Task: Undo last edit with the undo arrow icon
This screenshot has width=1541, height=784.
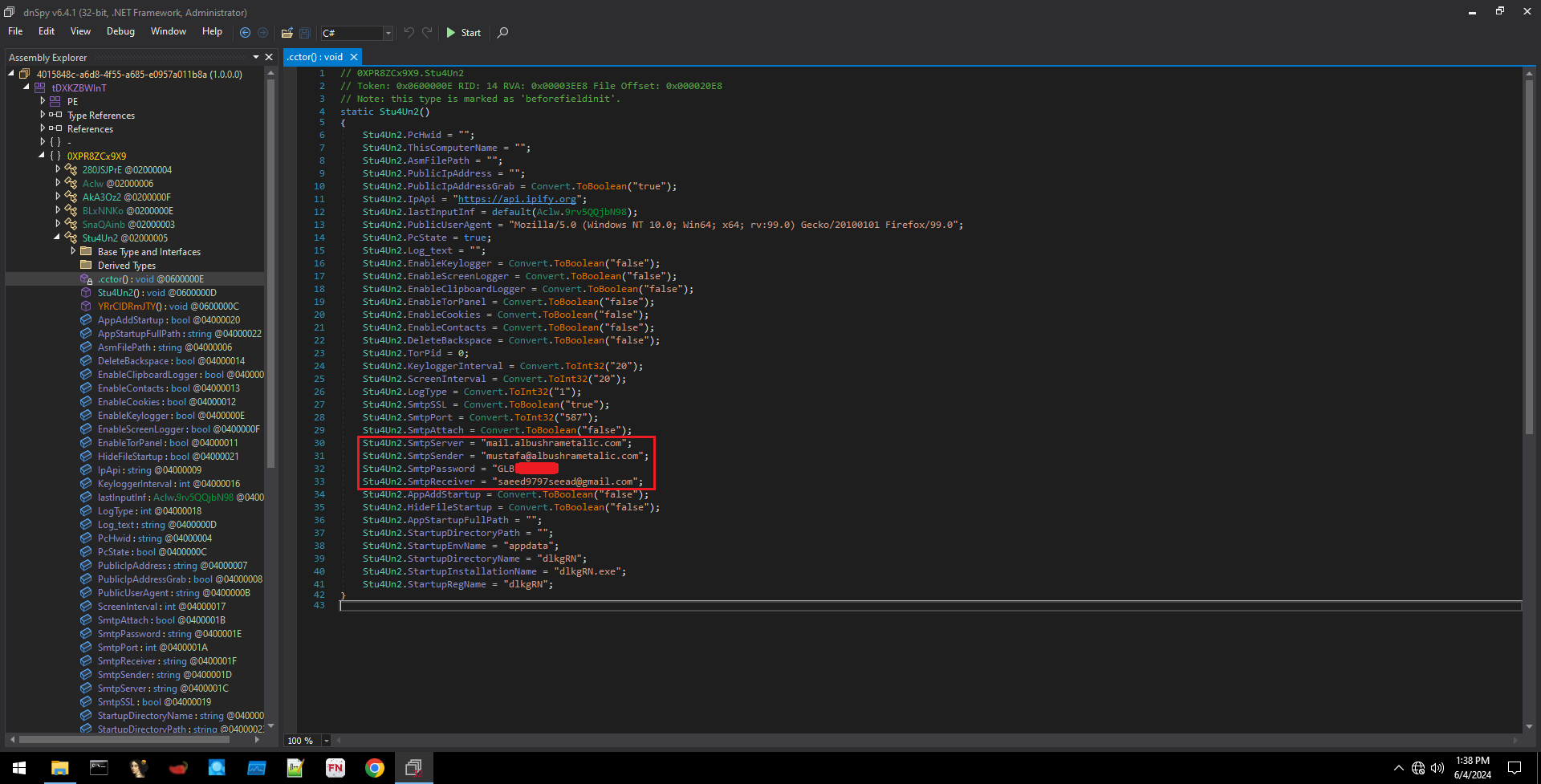Action: coord(409,33)
